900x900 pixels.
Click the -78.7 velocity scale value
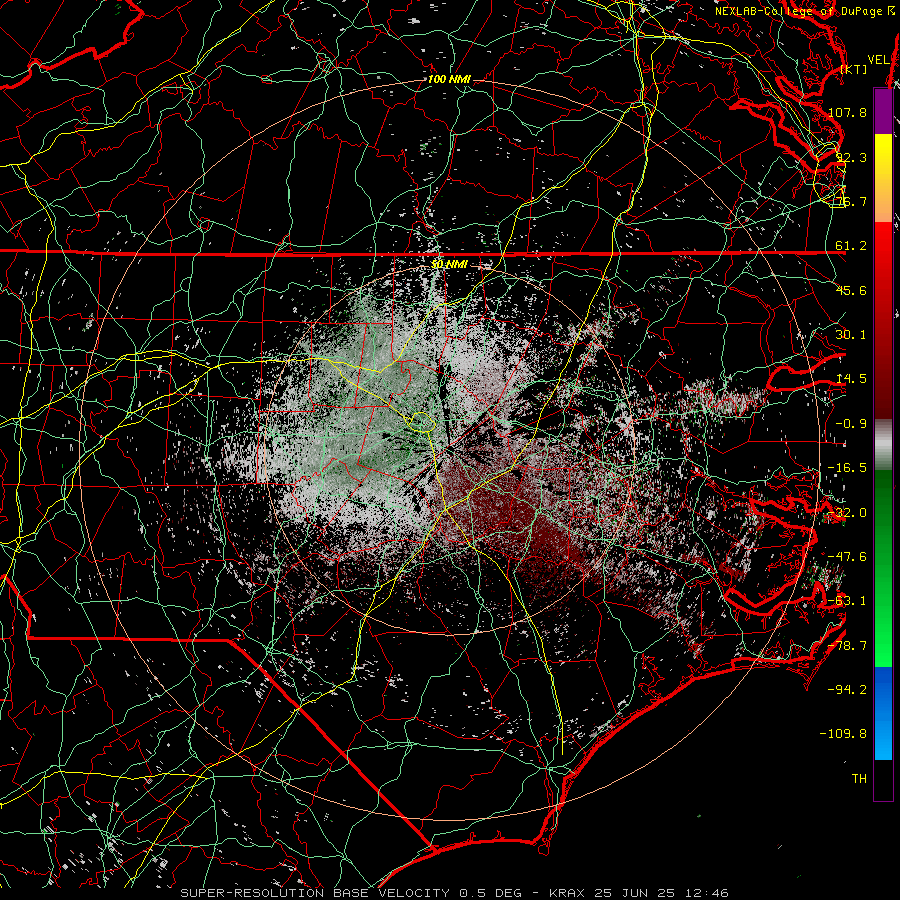(847, 646)
